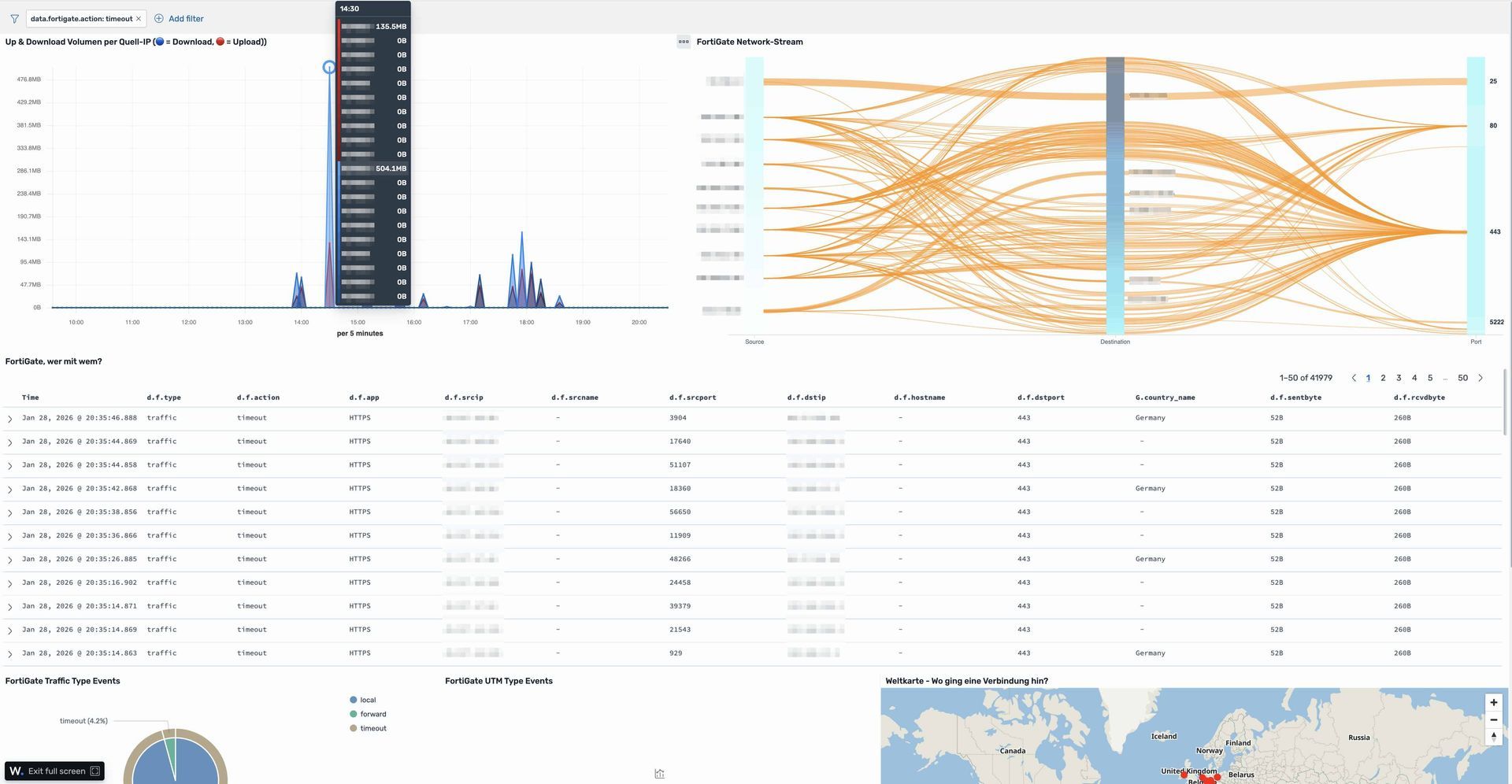Click the d.f.app column header
This screenshot has height=784, width=1512.
364,398
